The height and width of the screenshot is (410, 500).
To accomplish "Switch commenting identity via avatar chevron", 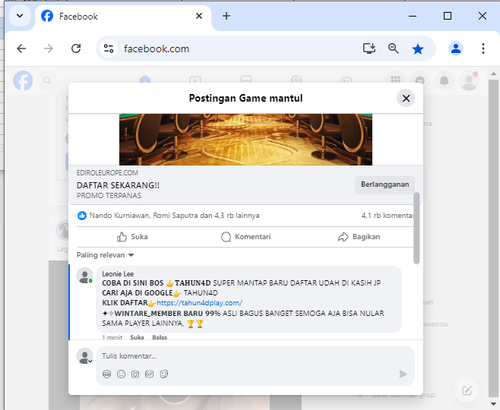I will (85, 356).
